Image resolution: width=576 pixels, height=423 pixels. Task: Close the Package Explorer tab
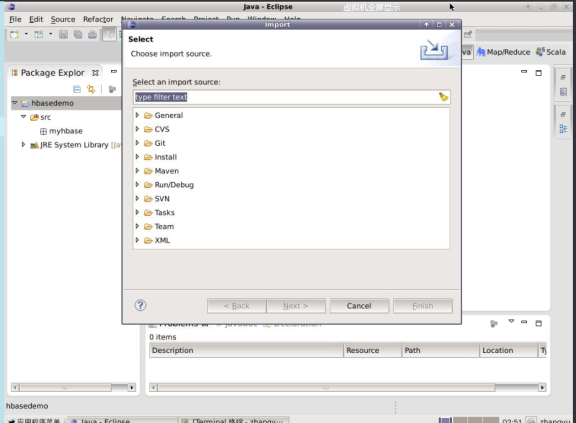(95, 73)
